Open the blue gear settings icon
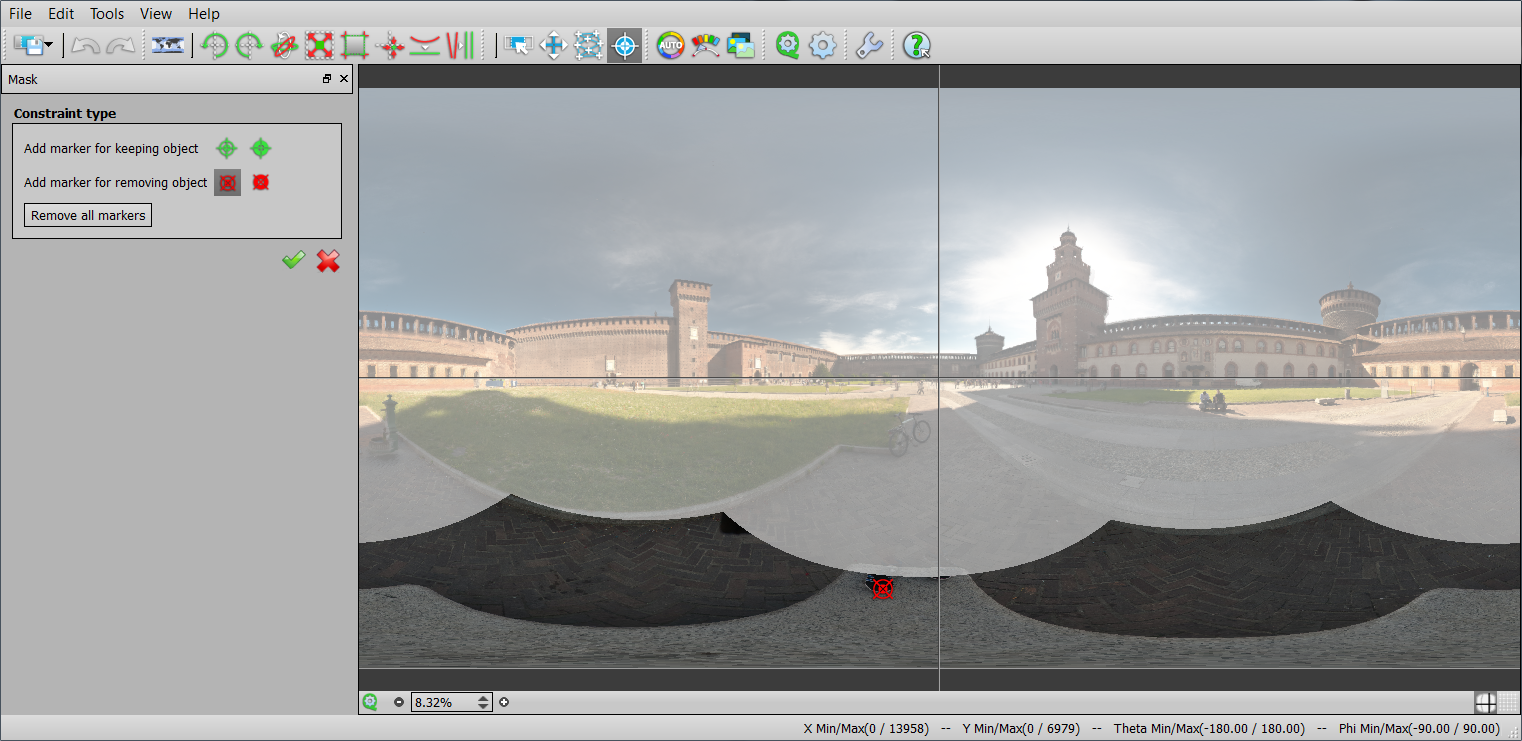Viewport: 1522px width, 741px height. (822, 45)
